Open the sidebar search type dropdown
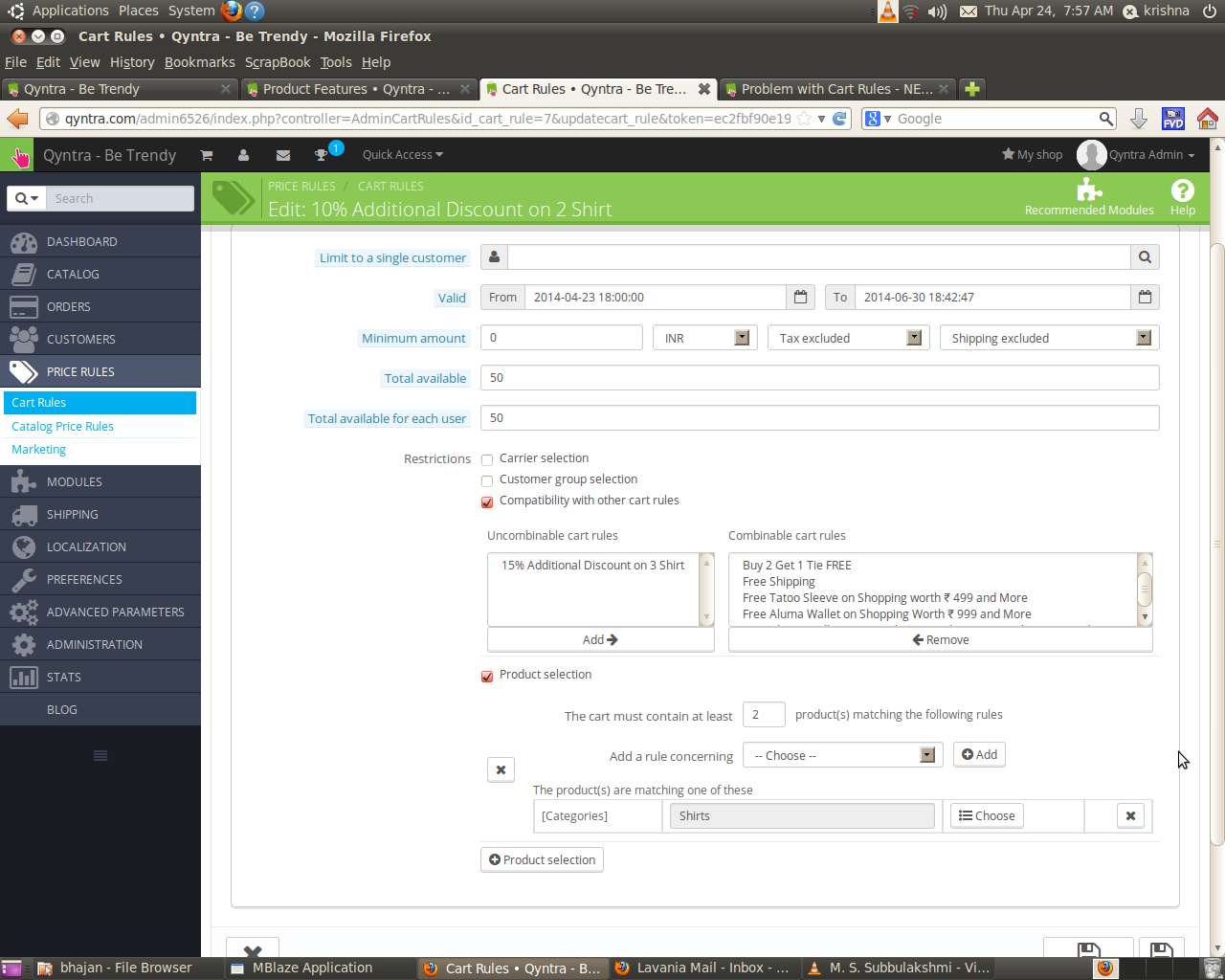The image size is (1225, 980). [27, 198]
